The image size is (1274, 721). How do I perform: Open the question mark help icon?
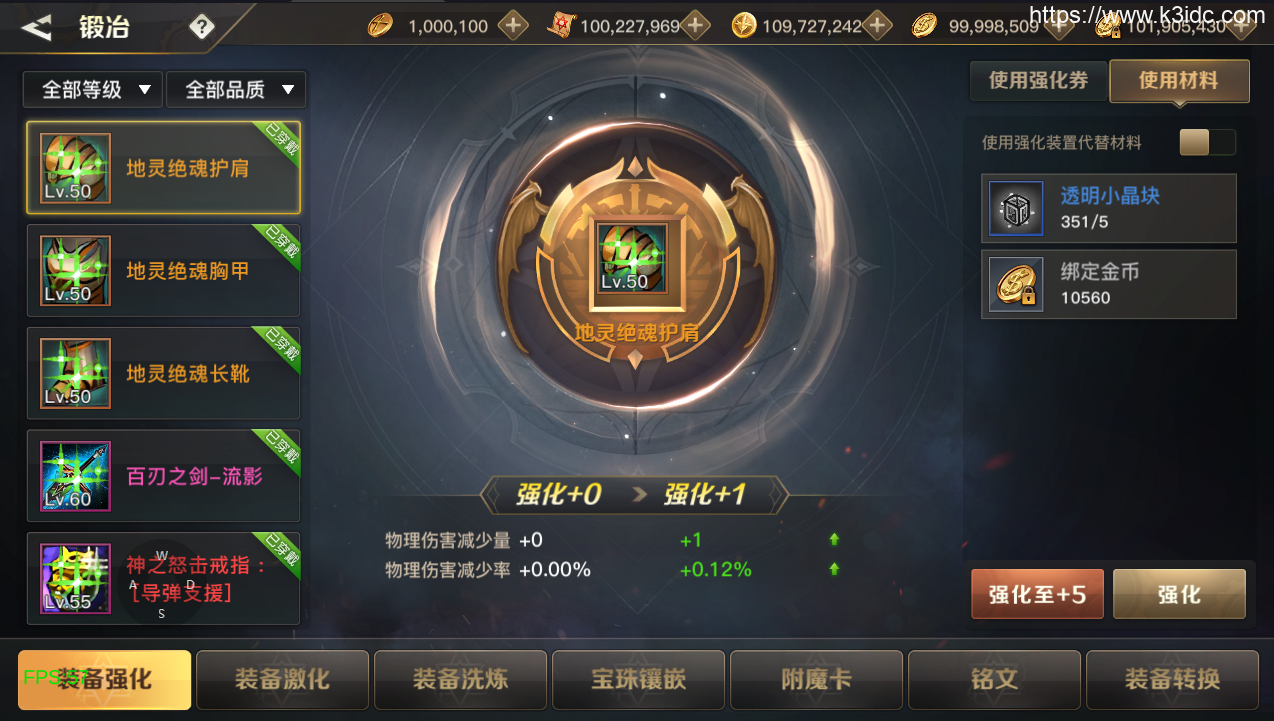(x=202, y=27)
